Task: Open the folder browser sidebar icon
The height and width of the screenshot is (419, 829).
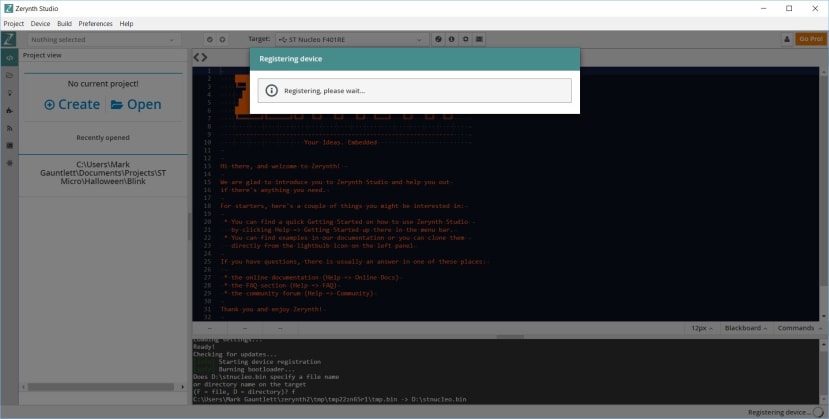Action: click(9, 75)
